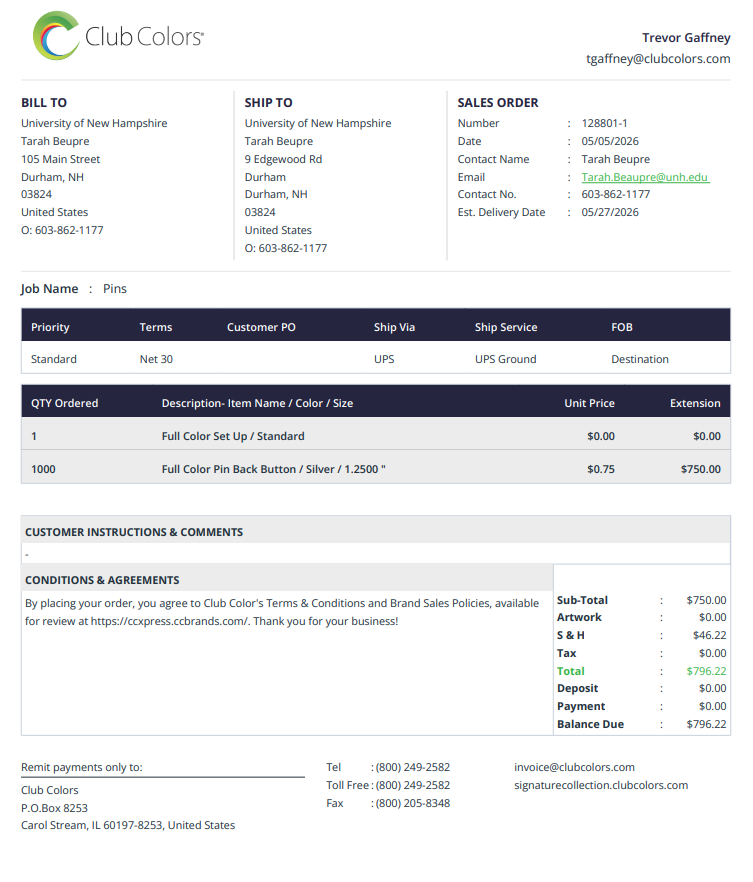This screenshot has height=882, width=753.
Task: Click the tgaffney@clubcolors.com email address
Action: click(658, 58)
